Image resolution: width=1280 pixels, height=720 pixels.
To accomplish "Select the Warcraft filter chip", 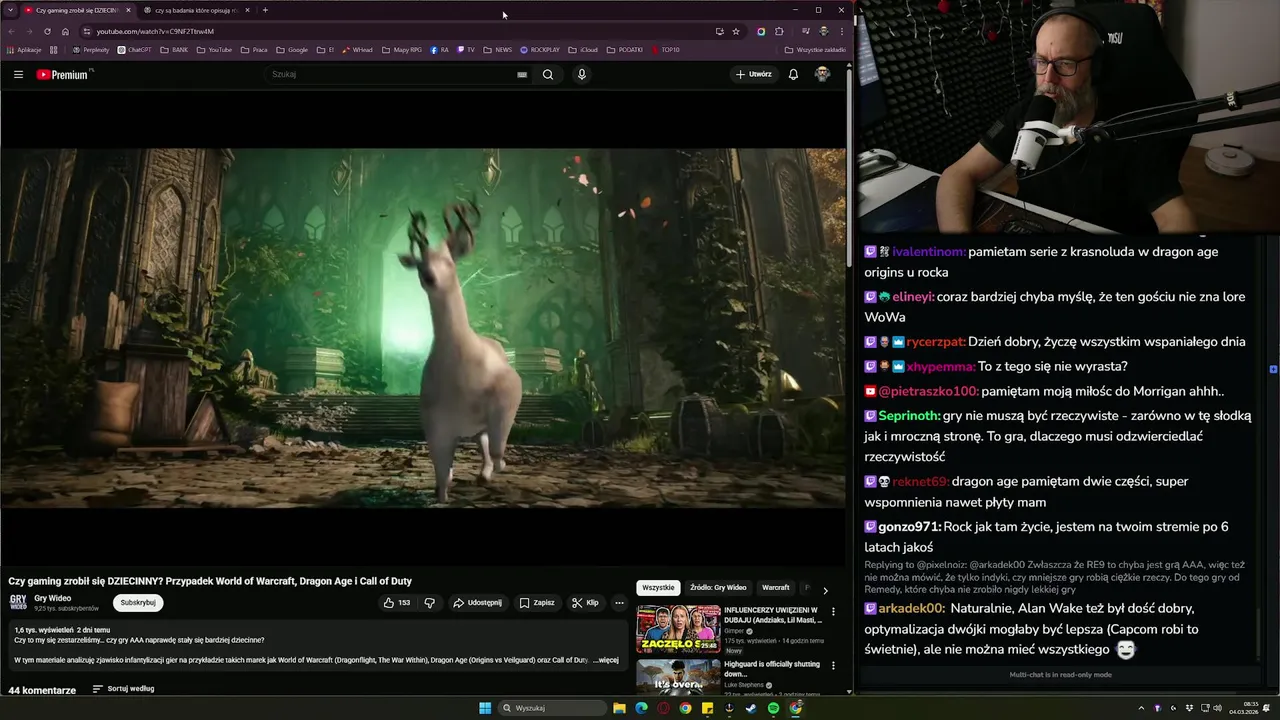I will [775, 588].
